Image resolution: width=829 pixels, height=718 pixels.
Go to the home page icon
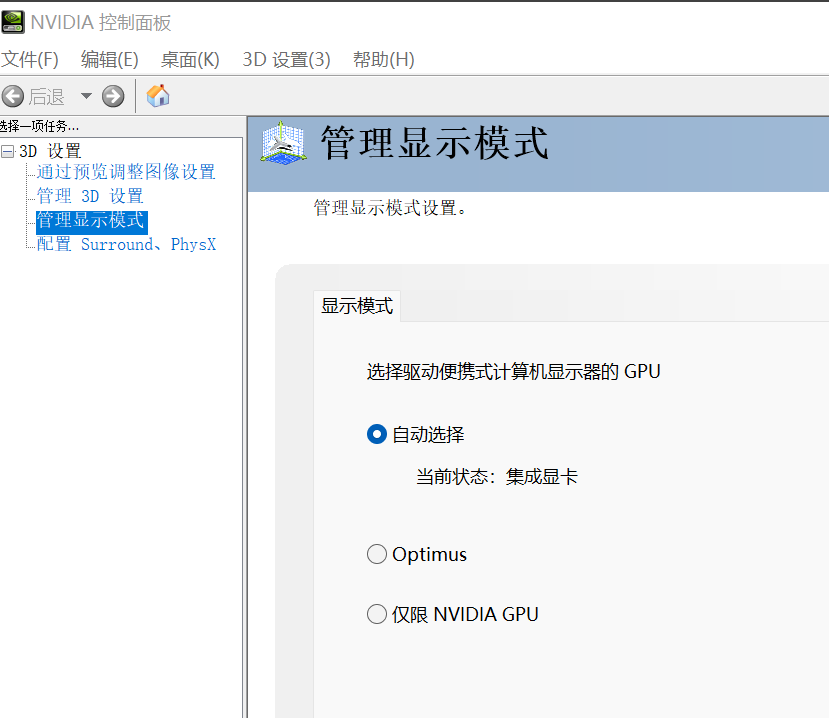pyautogui.click(x=158, y=96)
